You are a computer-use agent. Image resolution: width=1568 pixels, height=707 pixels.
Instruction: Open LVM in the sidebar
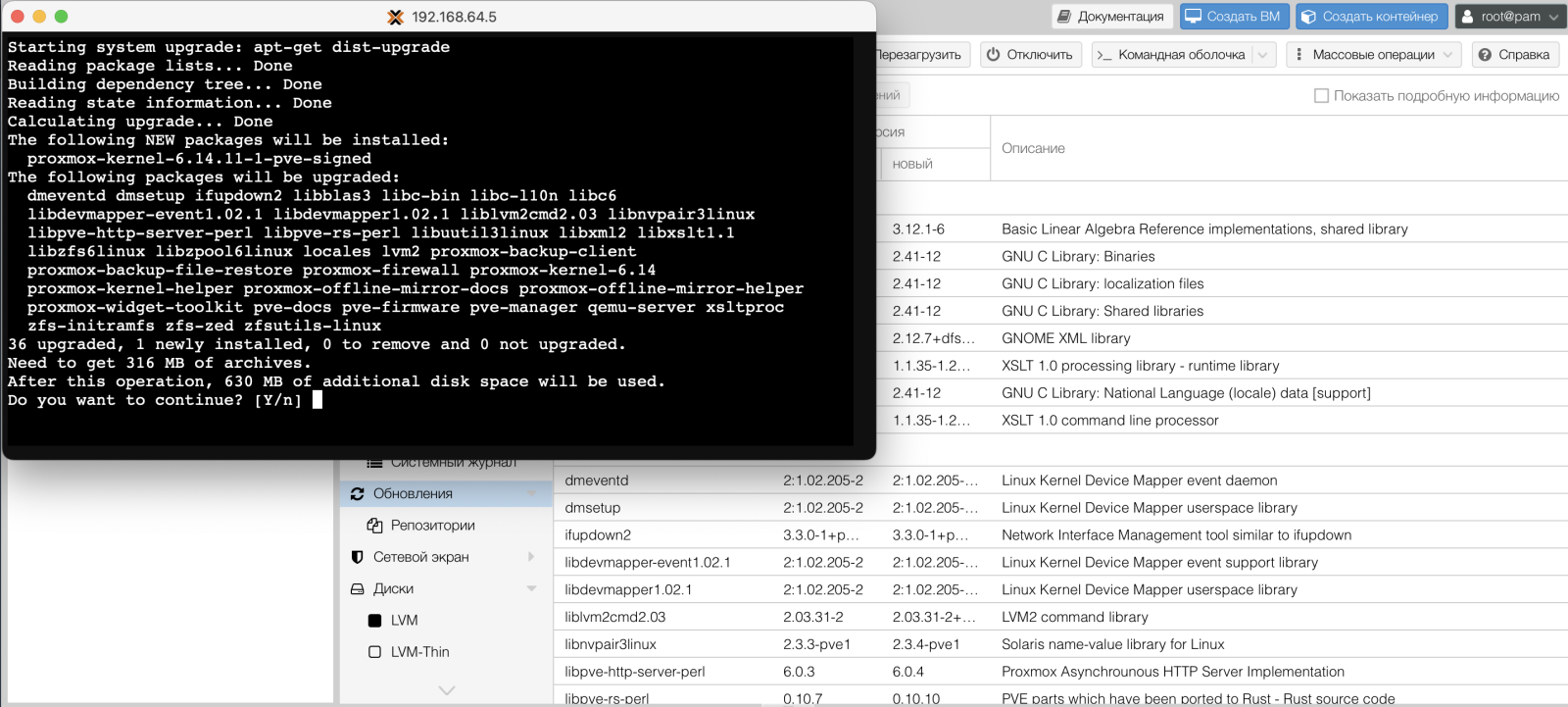coord(446,620)
